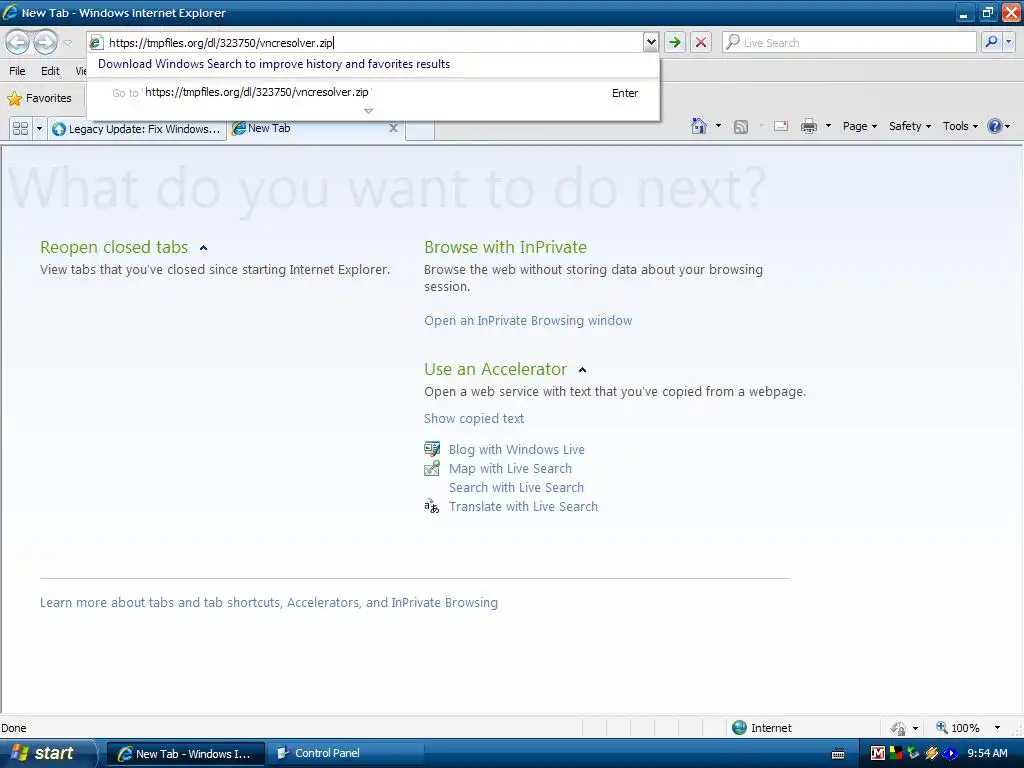
Task: Open the status bar security dropdown arrow
Action: [x=915, y=728]
